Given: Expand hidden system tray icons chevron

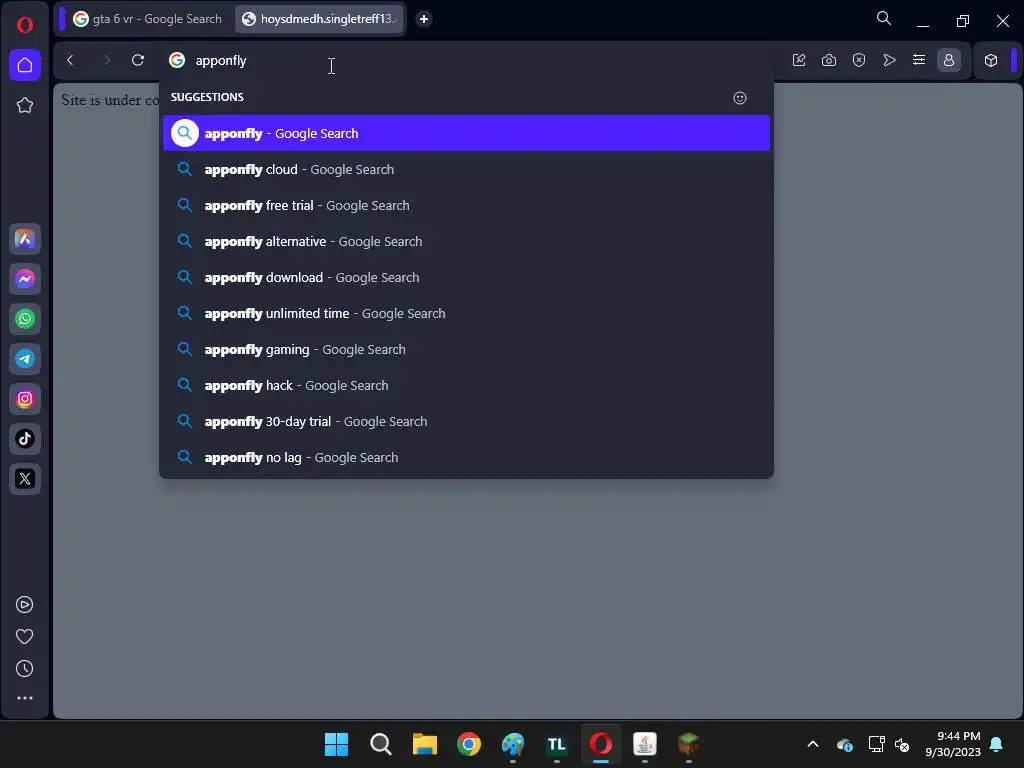Looking at the screenshot, I should [813, 744].
